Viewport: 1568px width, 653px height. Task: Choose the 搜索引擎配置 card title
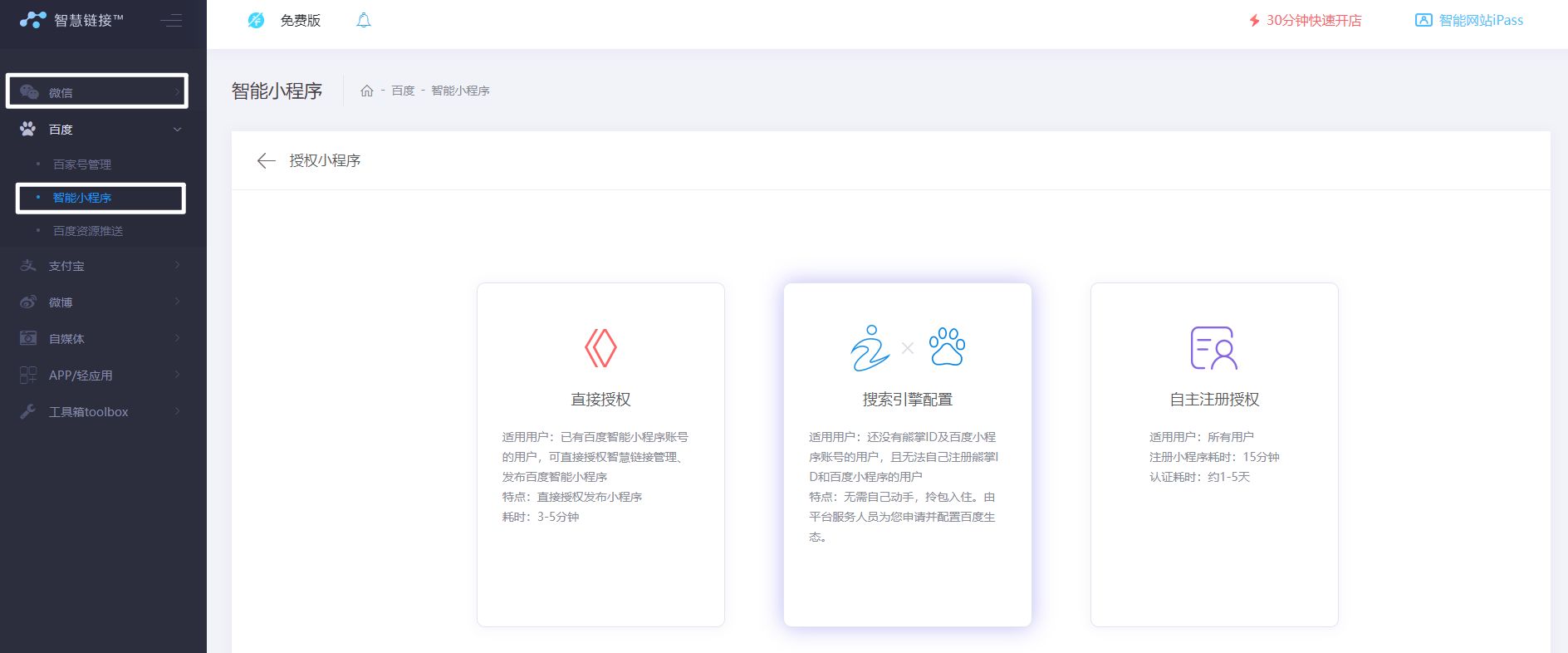(x=908, y=400)
